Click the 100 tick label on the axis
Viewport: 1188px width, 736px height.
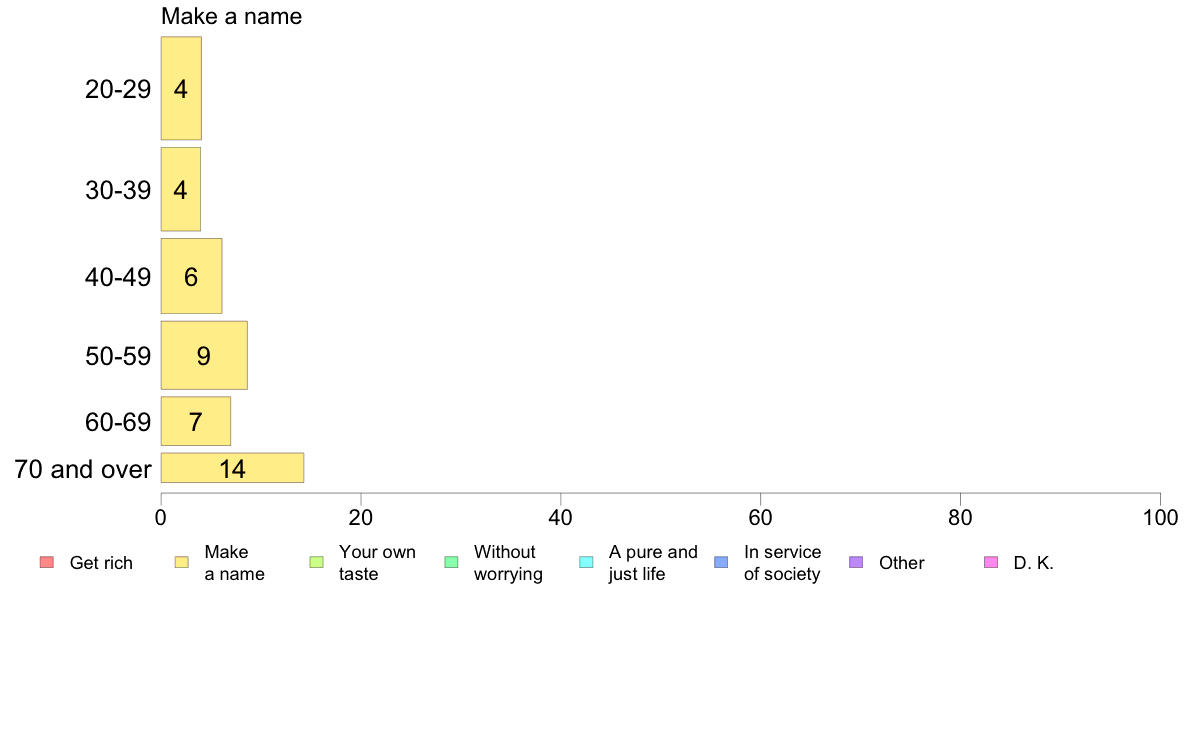tap(1160, 518)
